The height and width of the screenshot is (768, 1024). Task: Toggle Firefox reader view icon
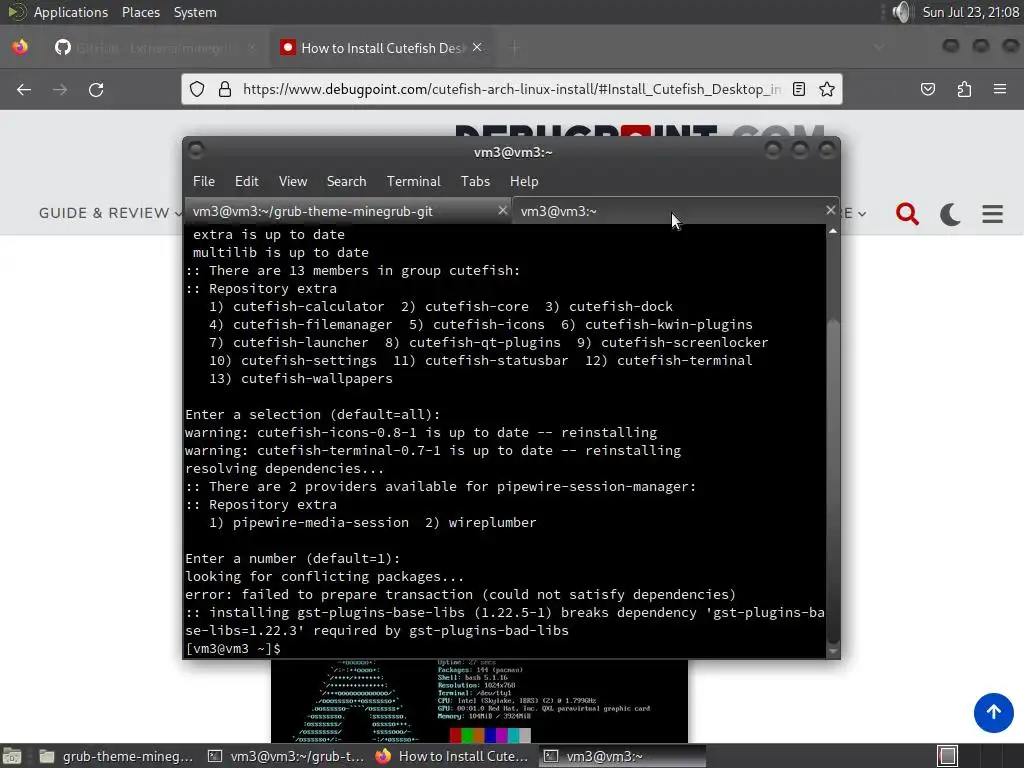point(799,89)
